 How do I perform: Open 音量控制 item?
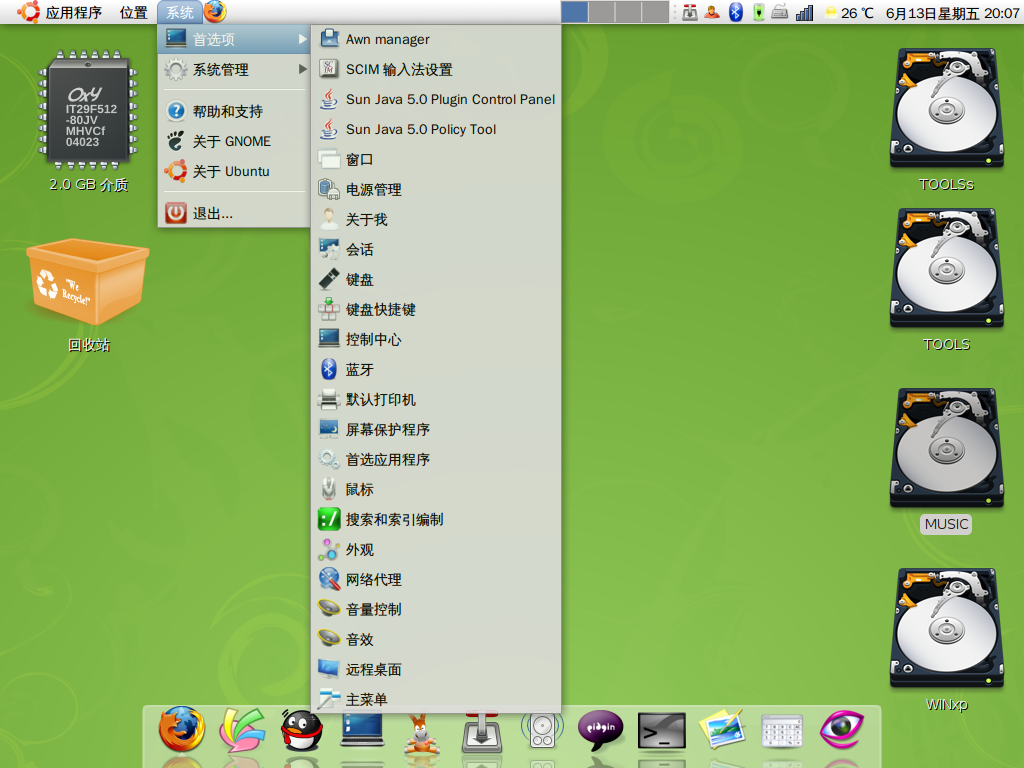[x=436, y=610]
